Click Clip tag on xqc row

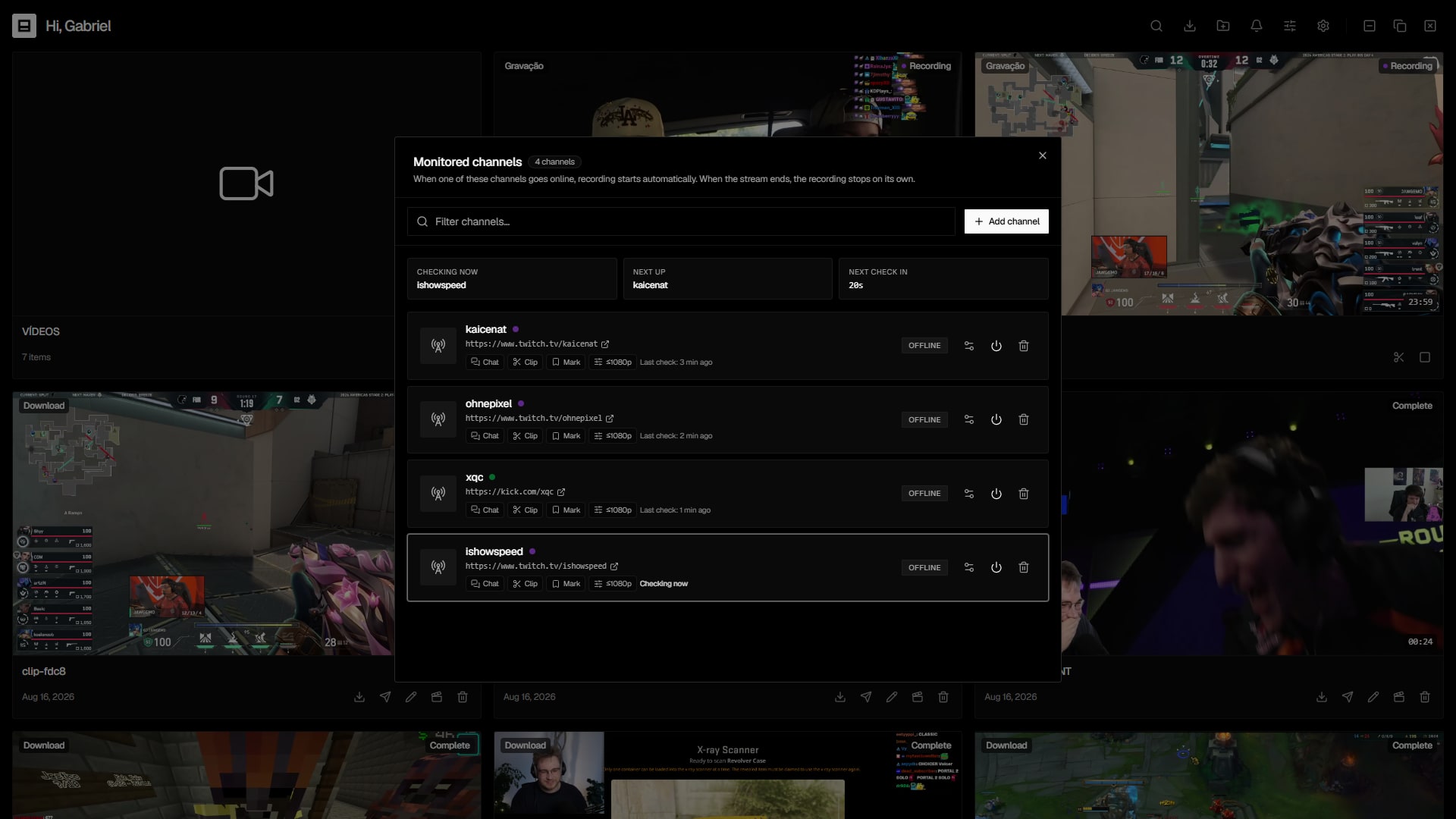525,510
